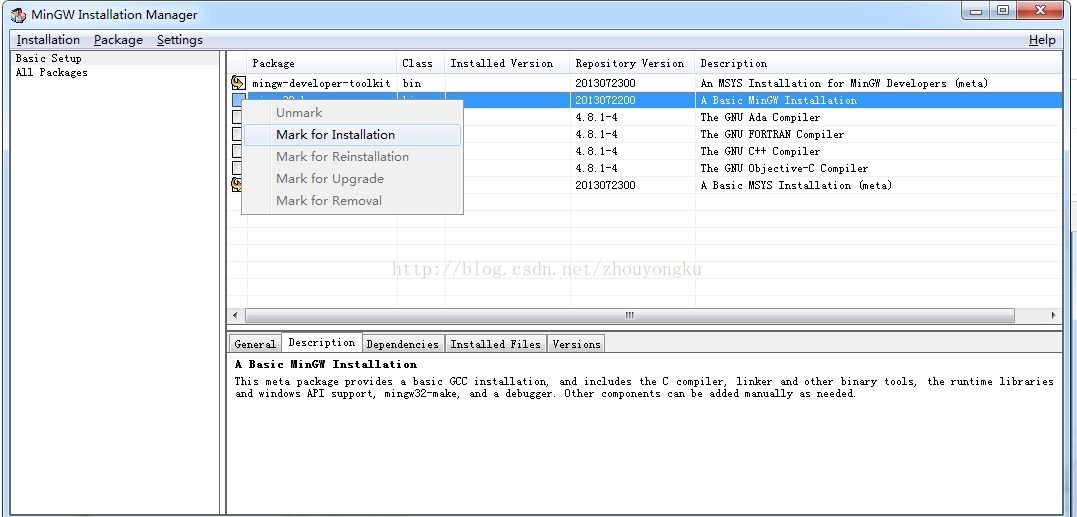1077x517 pixels.
Task: Click version 4.8.1-4 in the Ada Compiler row
Action: click(x=596, y=117)
